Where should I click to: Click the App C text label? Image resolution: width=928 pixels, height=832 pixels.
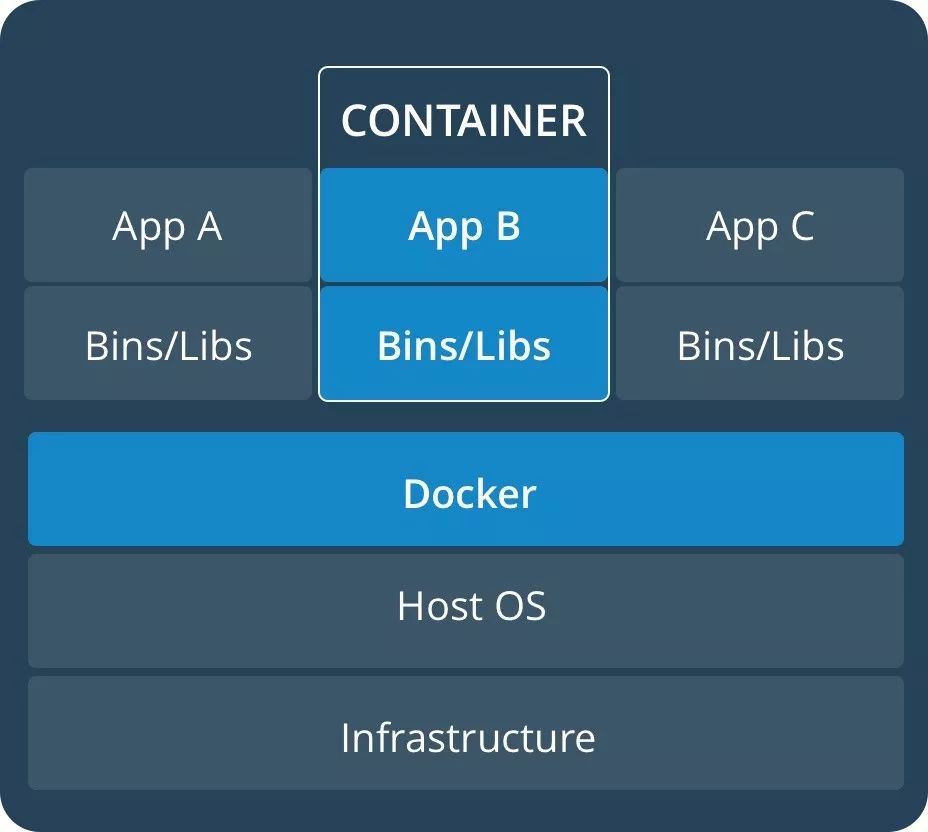[x=760, y=227]
